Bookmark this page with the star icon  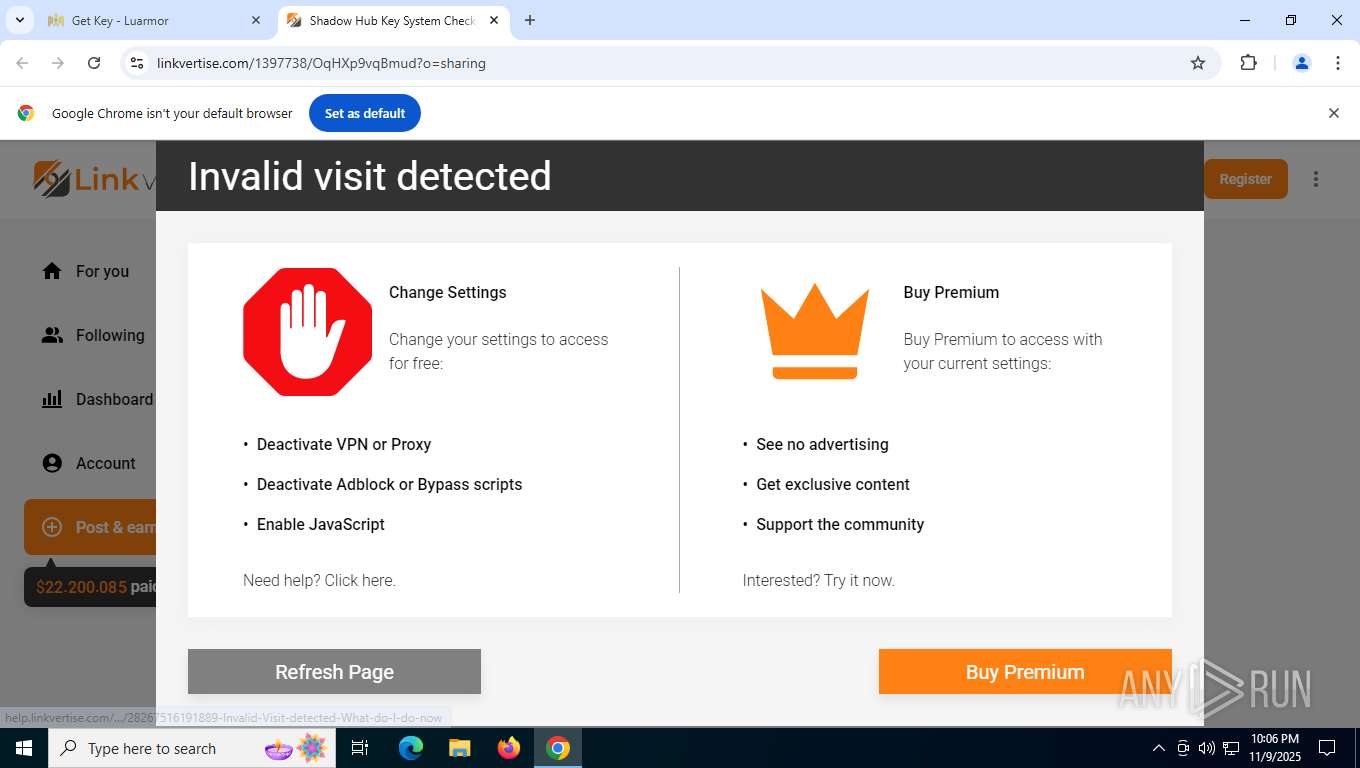coord(1198,63)
